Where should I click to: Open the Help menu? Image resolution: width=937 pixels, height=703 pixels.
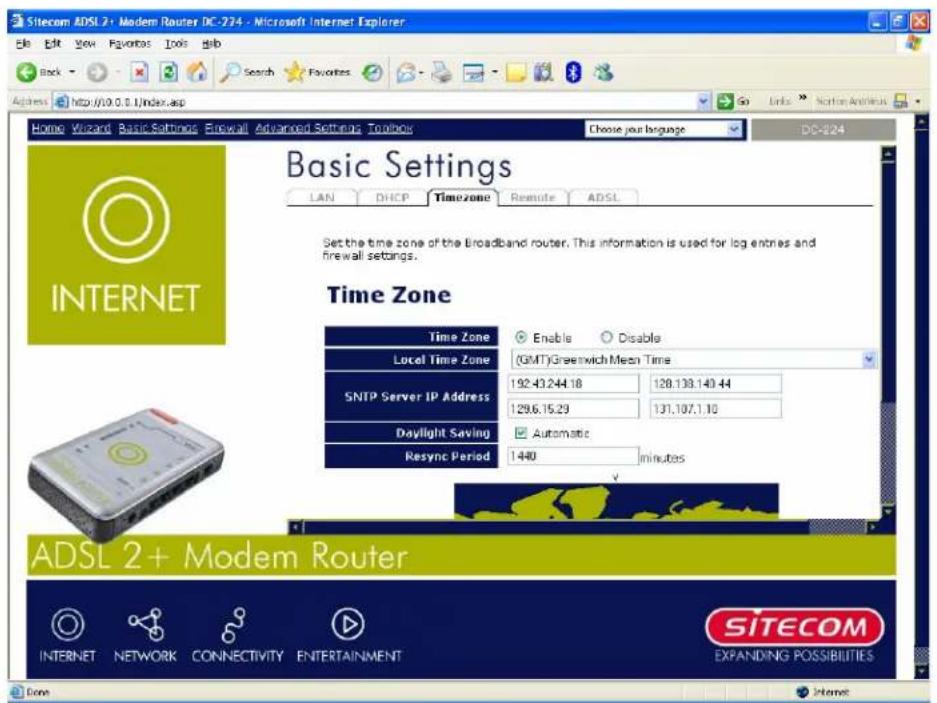[x=211, y=44]
